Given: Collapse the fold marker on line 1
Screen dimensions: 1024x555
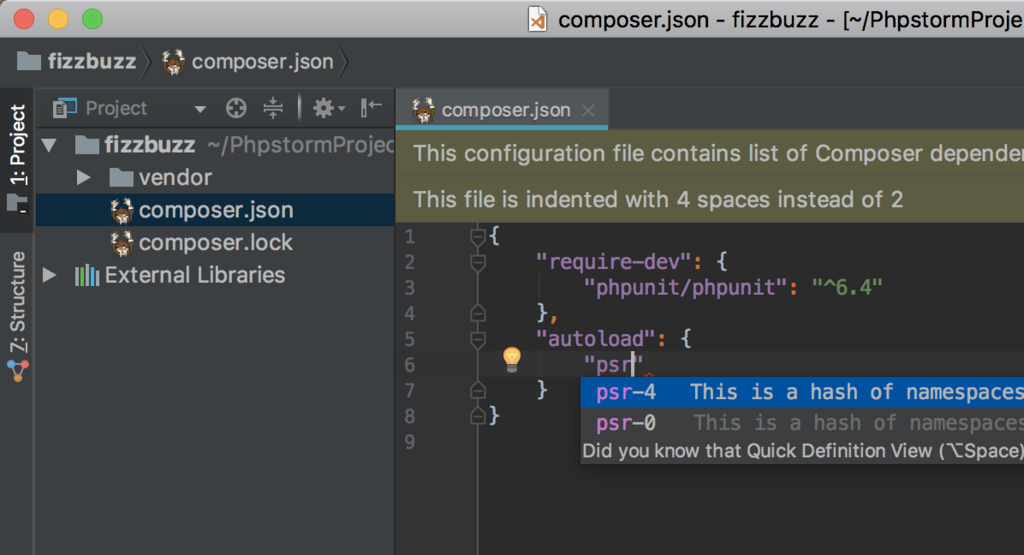Looking at the screenshot, I should 478,236.
